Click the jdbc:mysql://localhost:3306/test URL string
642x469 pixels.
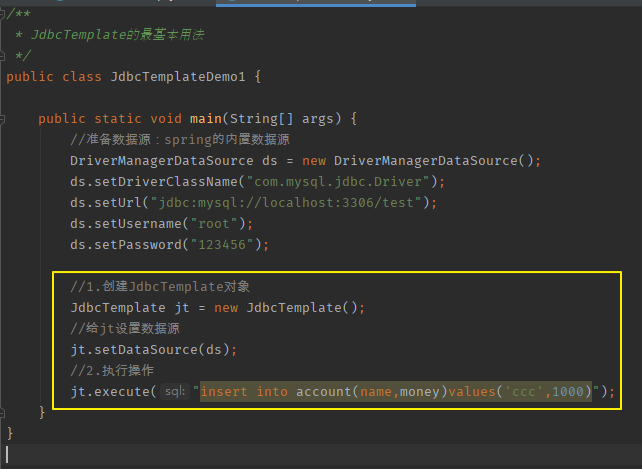point(286,203)
